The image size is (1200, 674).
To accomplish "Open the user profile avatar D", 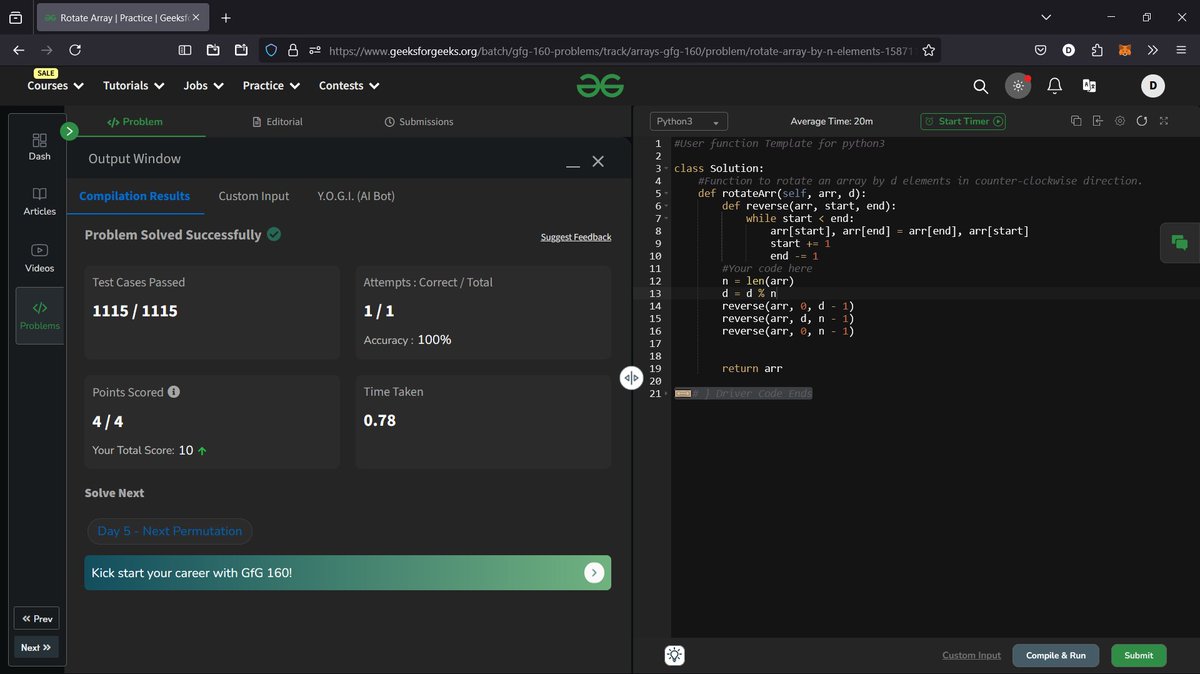I will point(1153,86).
